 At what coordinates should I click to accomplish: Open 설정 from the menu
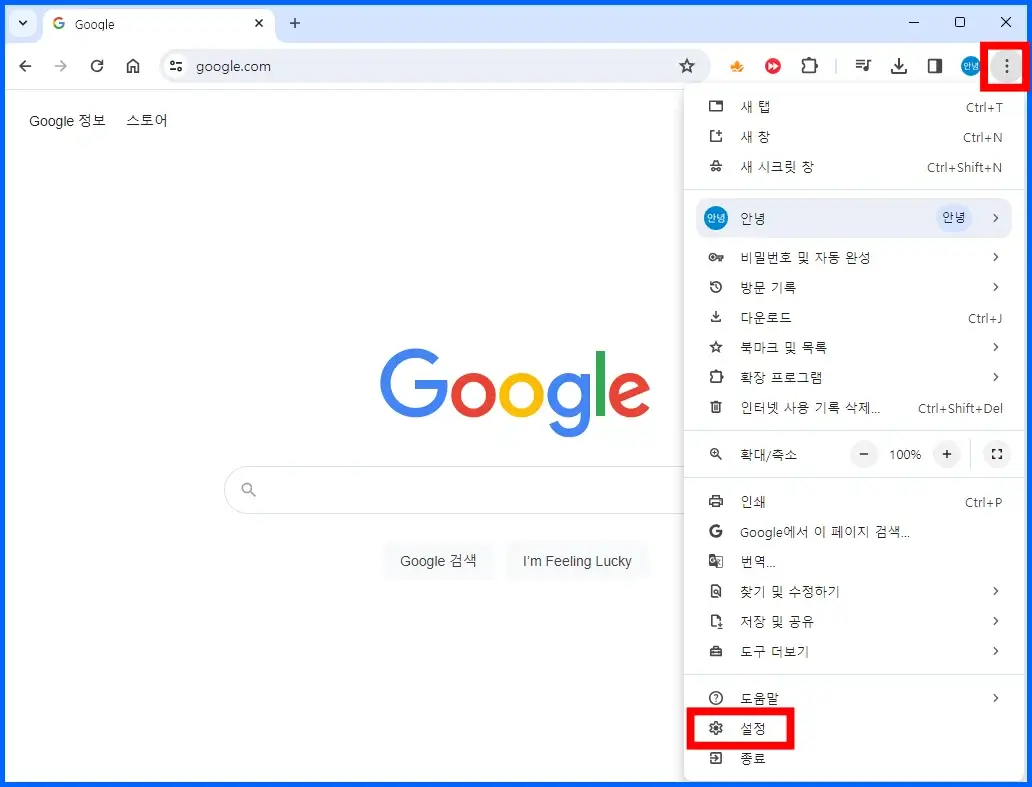tap(854, 728)
